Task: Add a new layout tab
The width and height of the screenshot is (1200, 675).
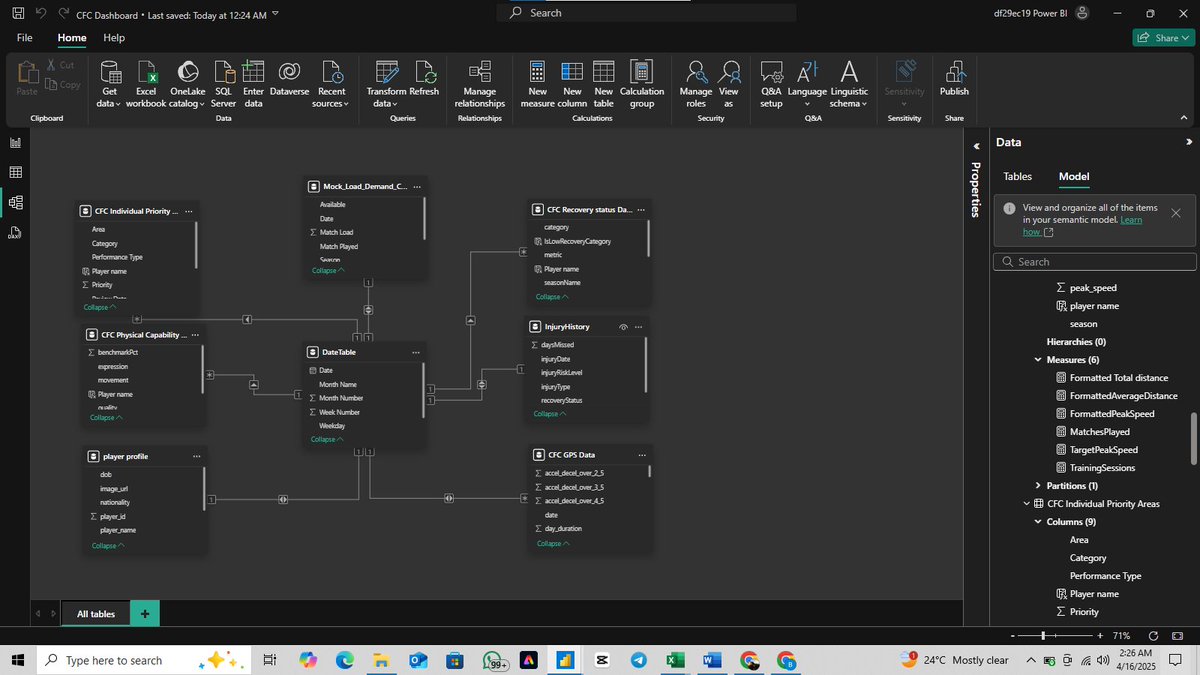Action: click(144, 614)
